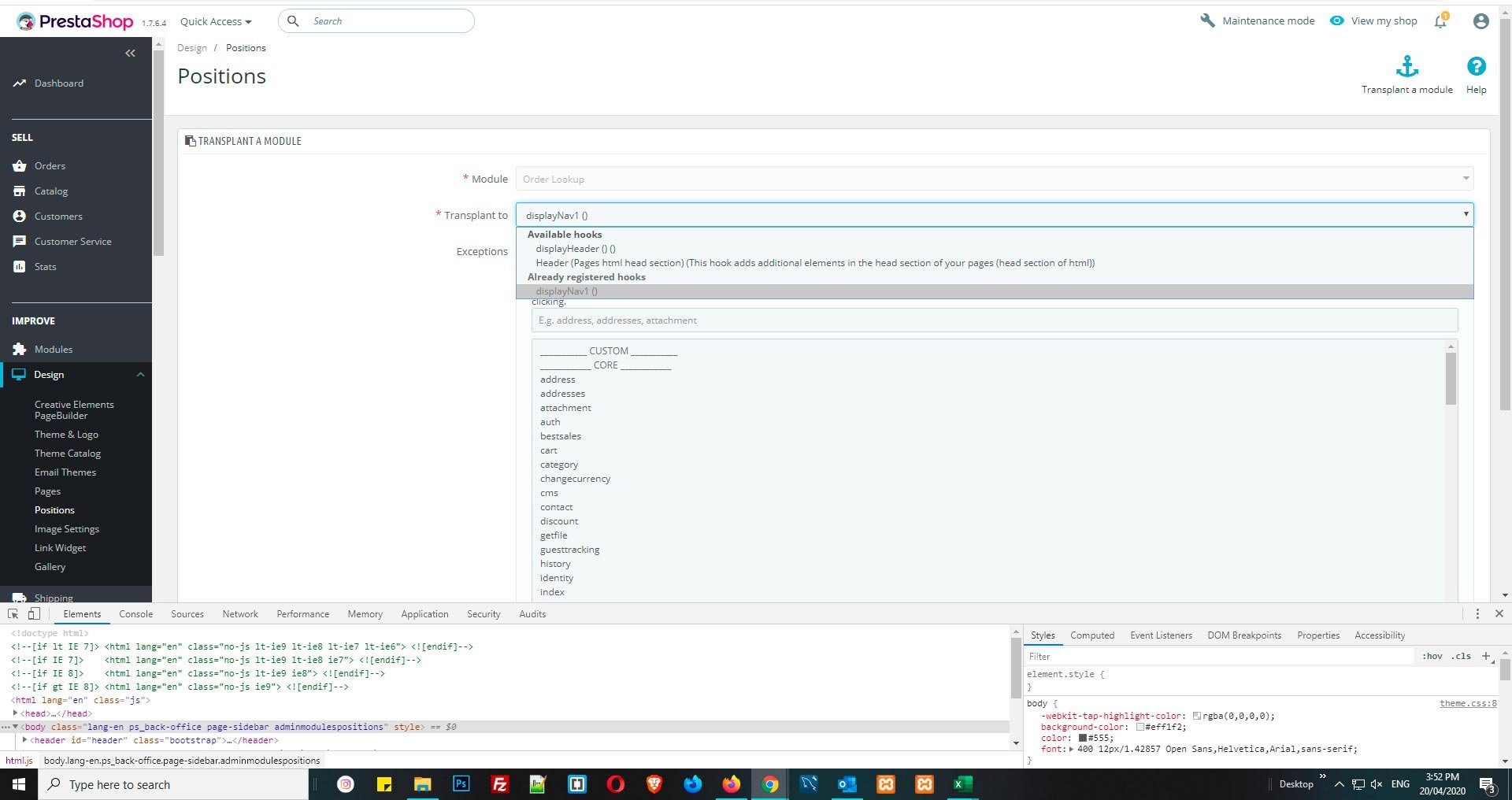
Task: Click the color #555 swatch
Action: tap(1083, 739)
